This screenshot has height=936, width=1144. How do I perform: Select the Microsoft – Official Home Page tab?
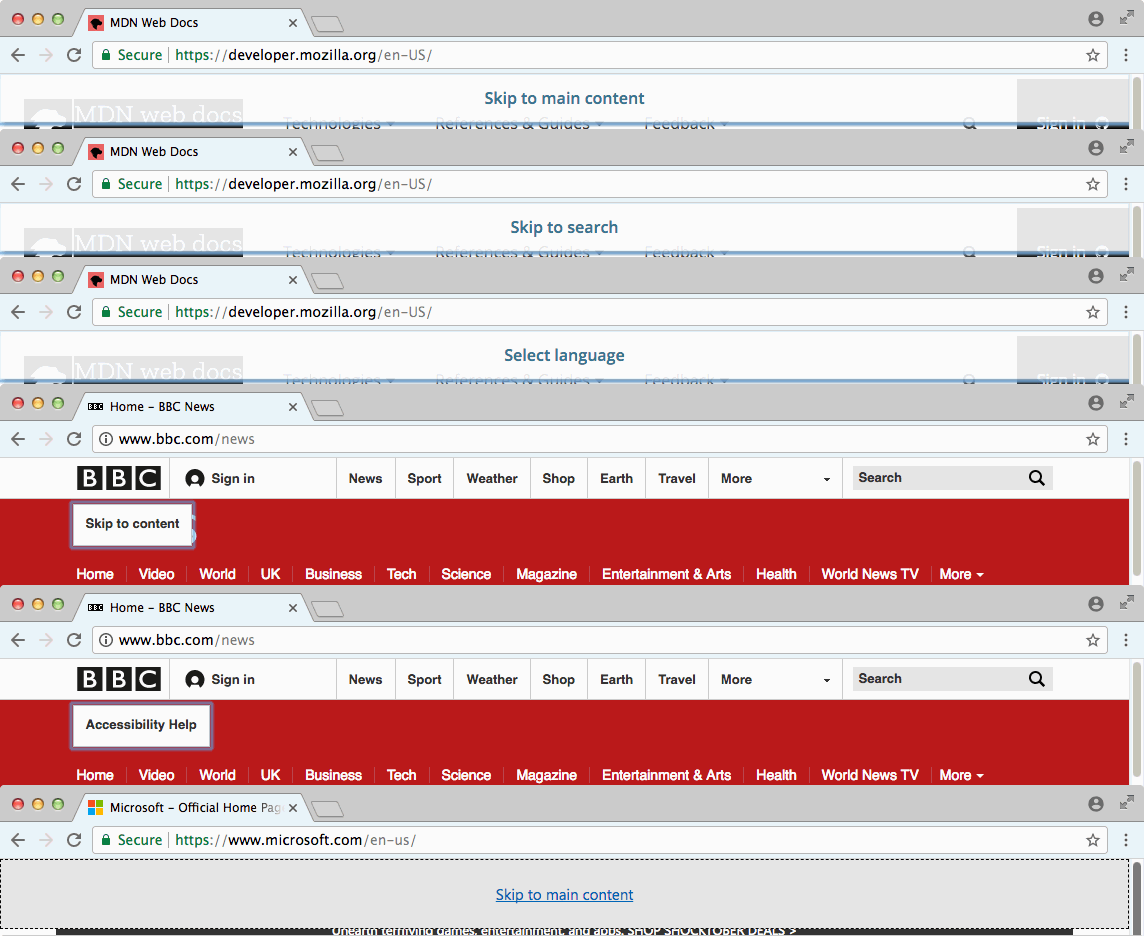pyautogui.click(x=193, y=808)
